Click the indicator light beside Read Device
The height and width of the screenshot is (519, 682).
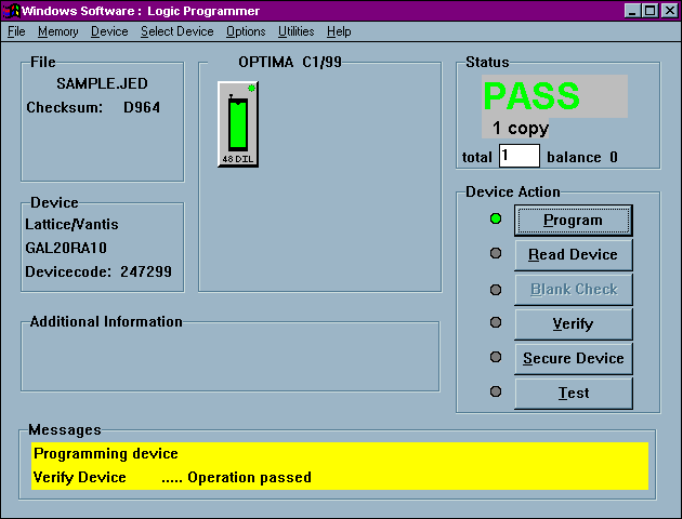click(x=495, y=254)
